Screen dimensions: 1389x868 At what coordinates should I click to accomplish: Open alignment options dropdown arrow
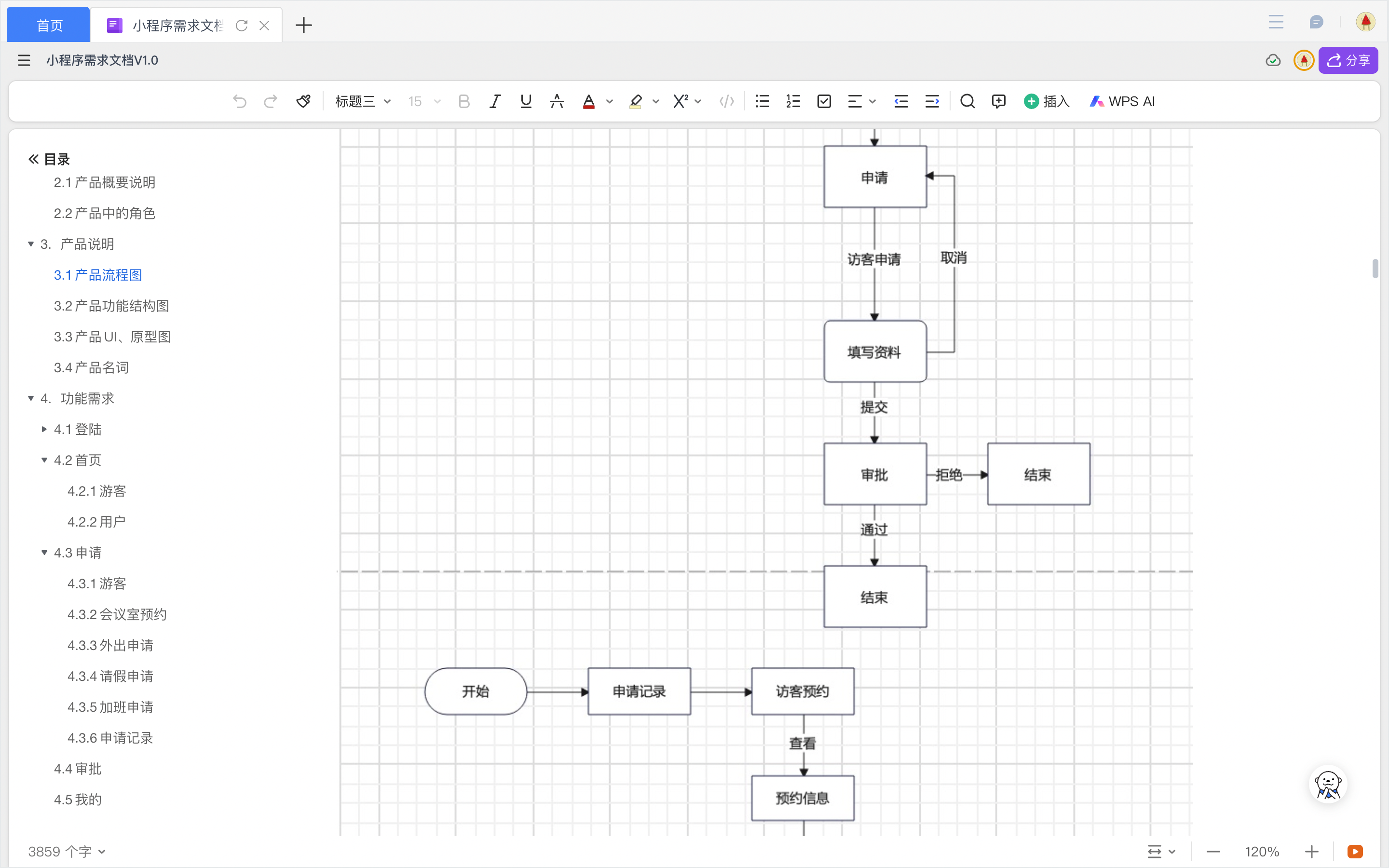[x=872, y=102]
